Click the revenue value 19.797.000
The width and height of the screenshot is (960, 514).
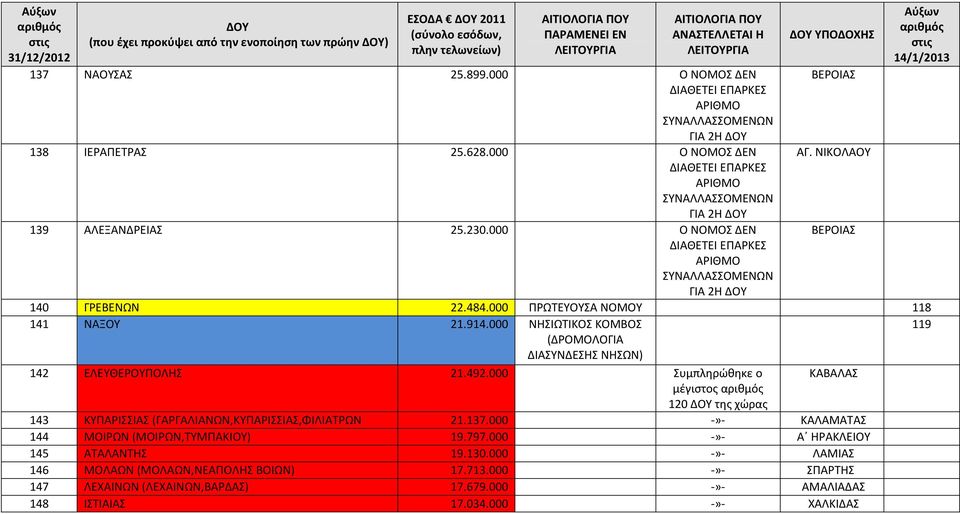click(479, 437)
